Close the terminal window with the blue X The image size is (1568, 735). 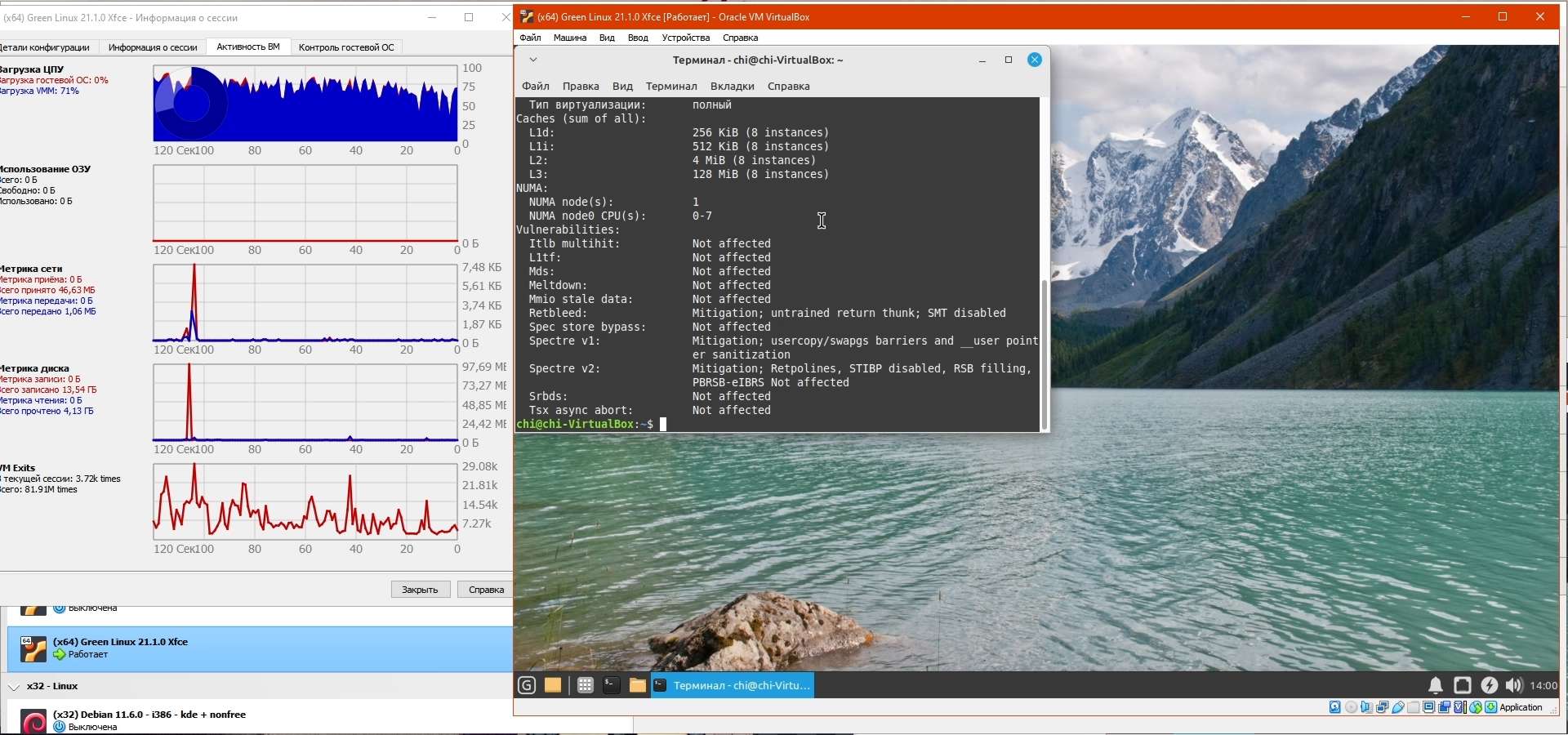[x=1035, y=60]
